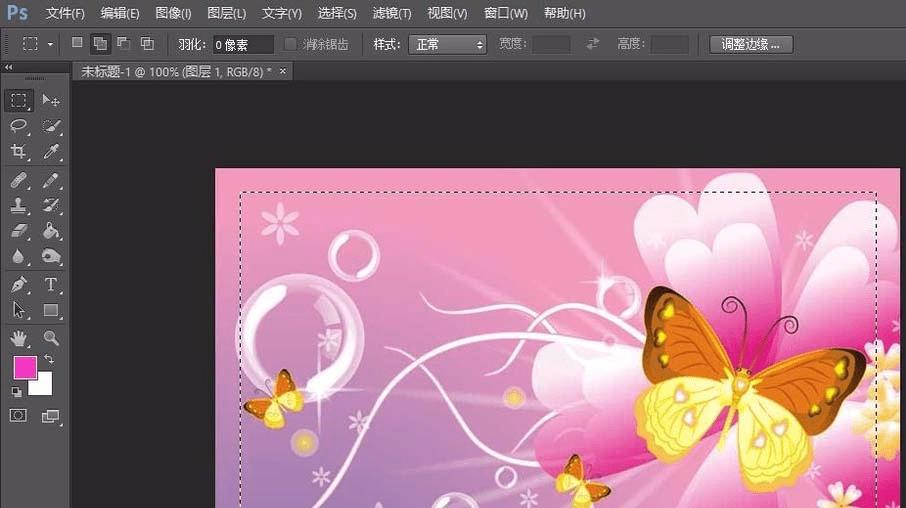Choose Subtract from Selection mode
This screenshot has height=508, width=906.
[x=124, y=43]
